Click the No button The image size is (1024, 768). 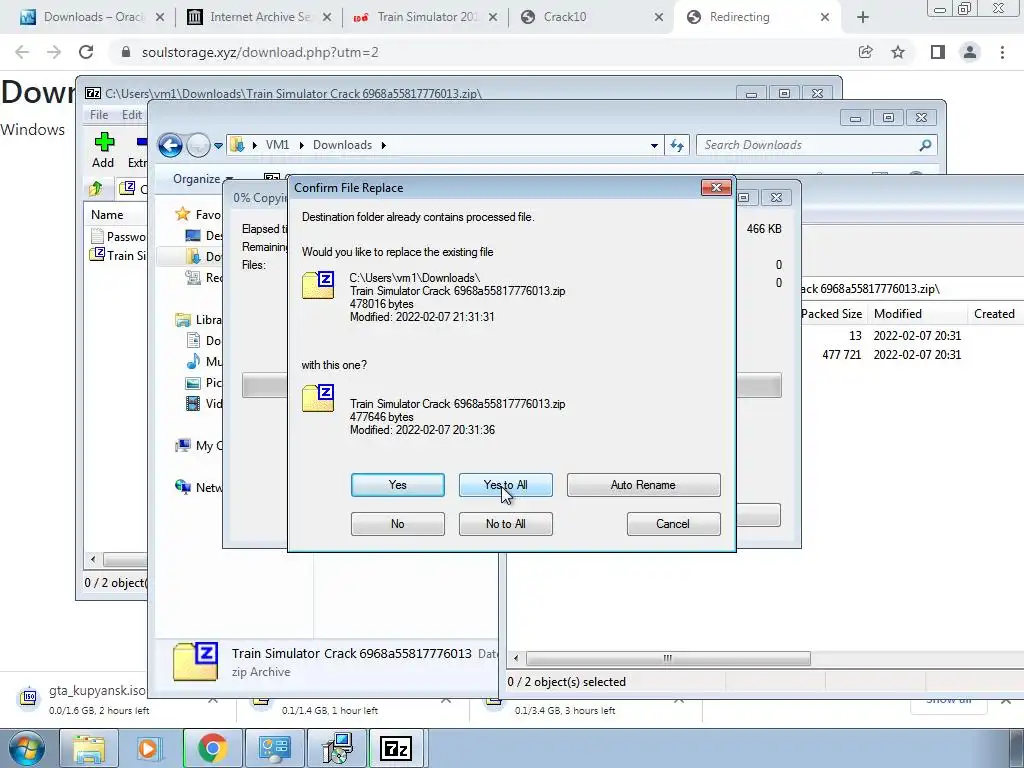(398, 524)
